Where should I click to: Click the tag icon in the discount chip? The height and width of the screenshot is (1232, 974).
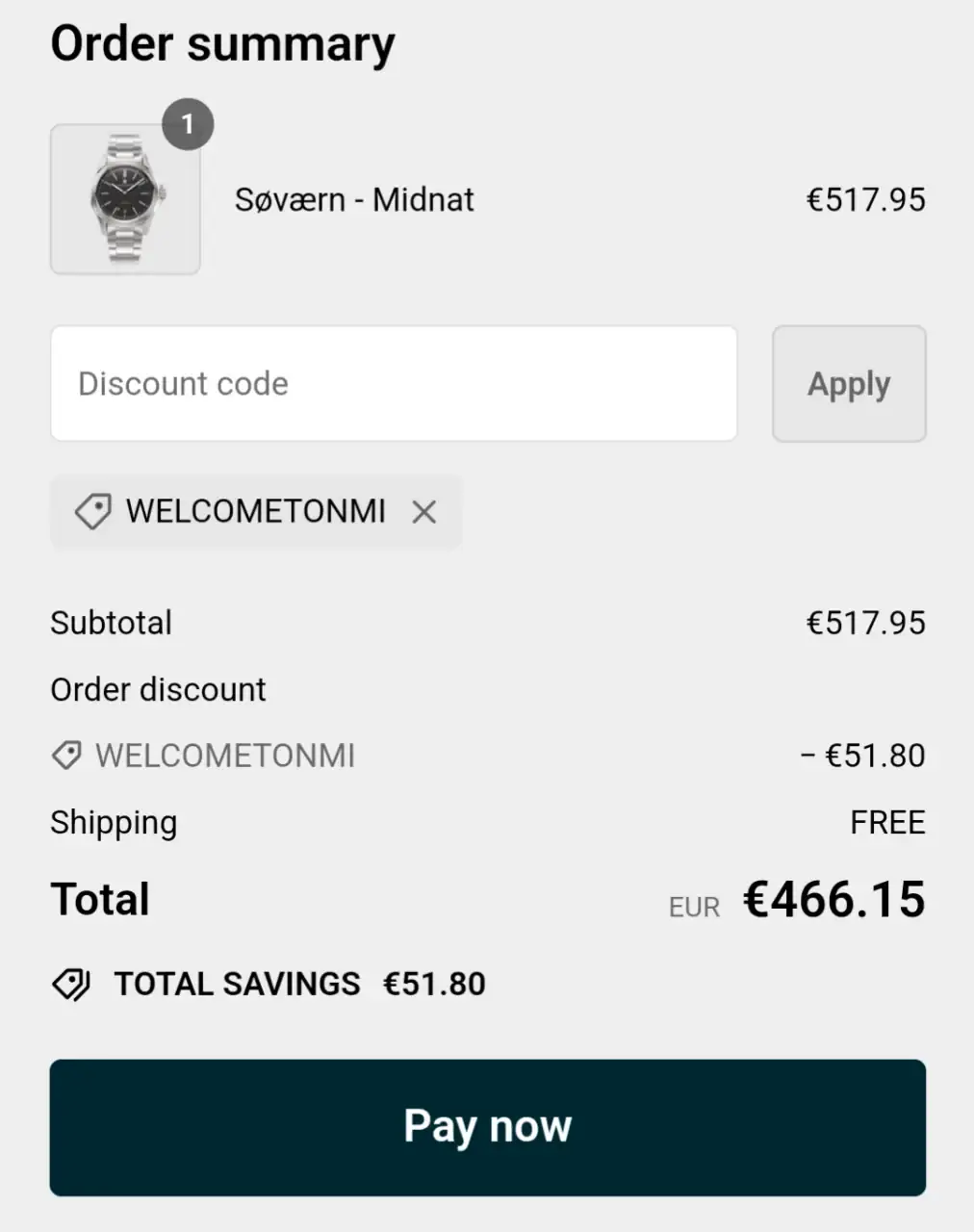[x=93, y=512]
